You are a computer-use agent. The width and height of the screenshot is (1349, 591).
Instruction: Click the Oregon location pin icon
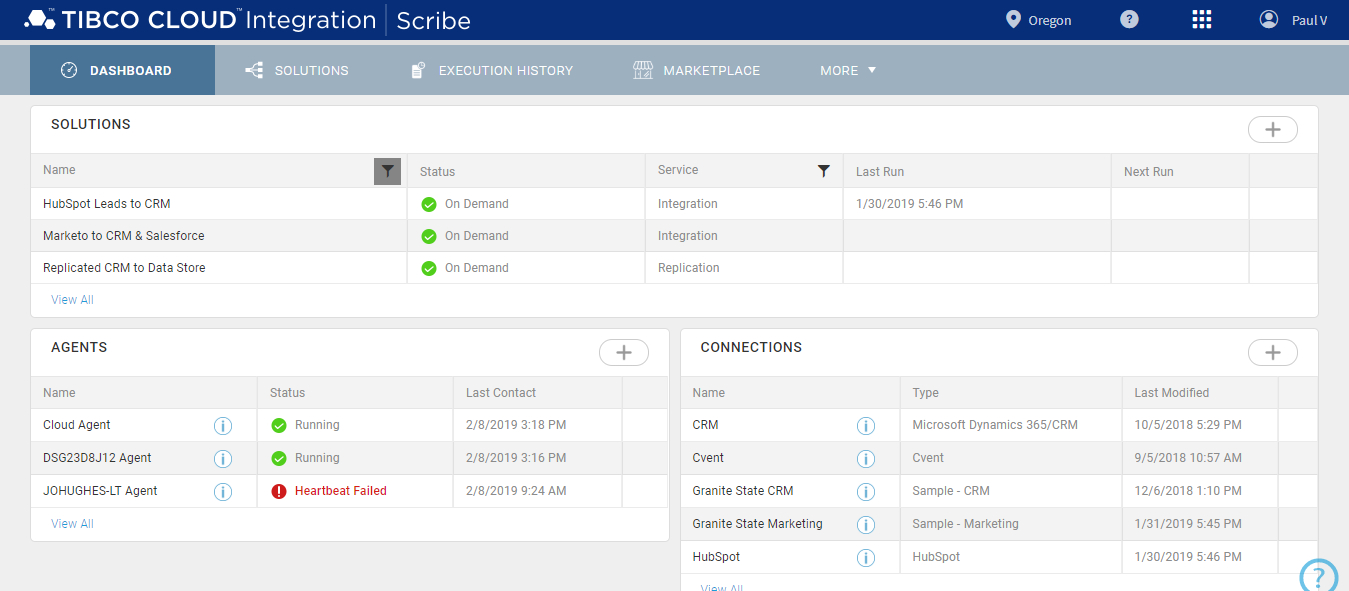pyautogui.click(x=1013, y=19)
